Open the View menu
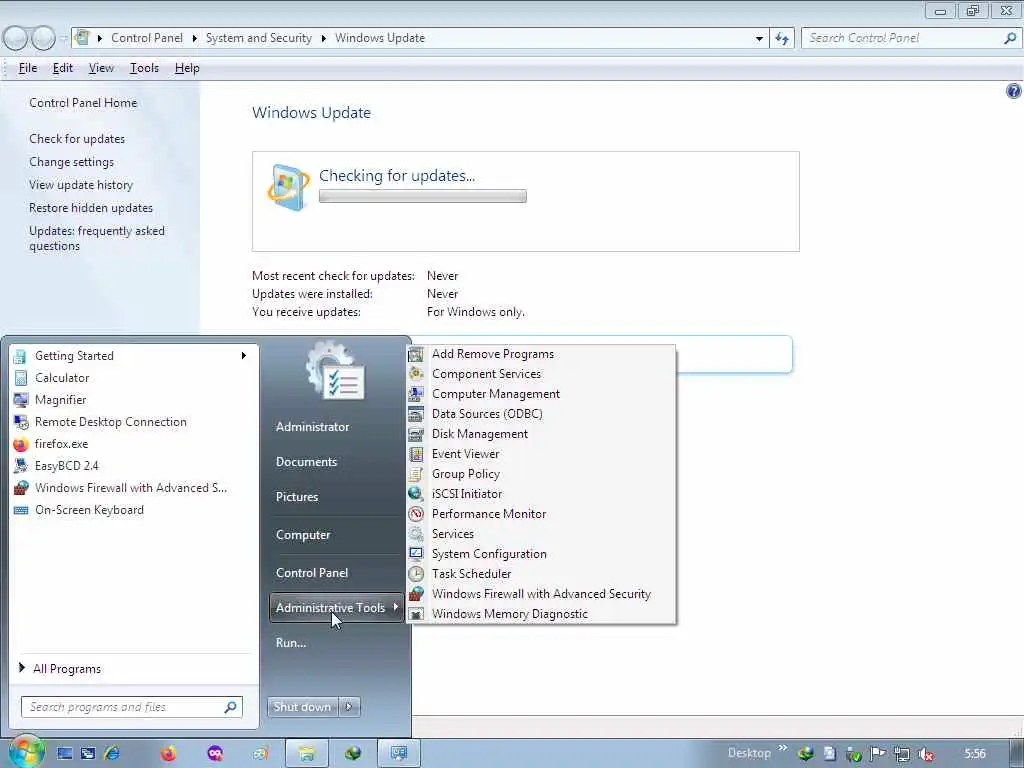Screen dimensions: 1024x768 pos(101,68)
